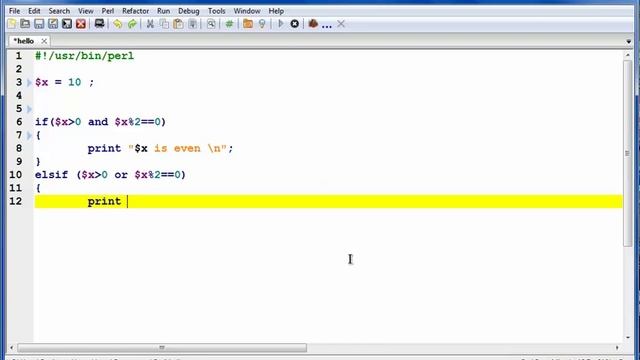Click the Save file icon
Viewport: 640px width, 360px height.
(39, 24)
